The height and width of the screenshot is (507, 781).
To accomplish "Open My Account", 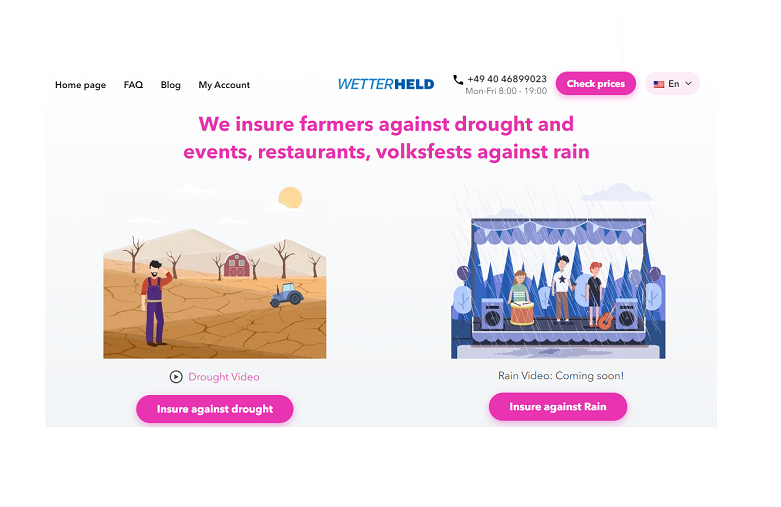I will (224, 85).
